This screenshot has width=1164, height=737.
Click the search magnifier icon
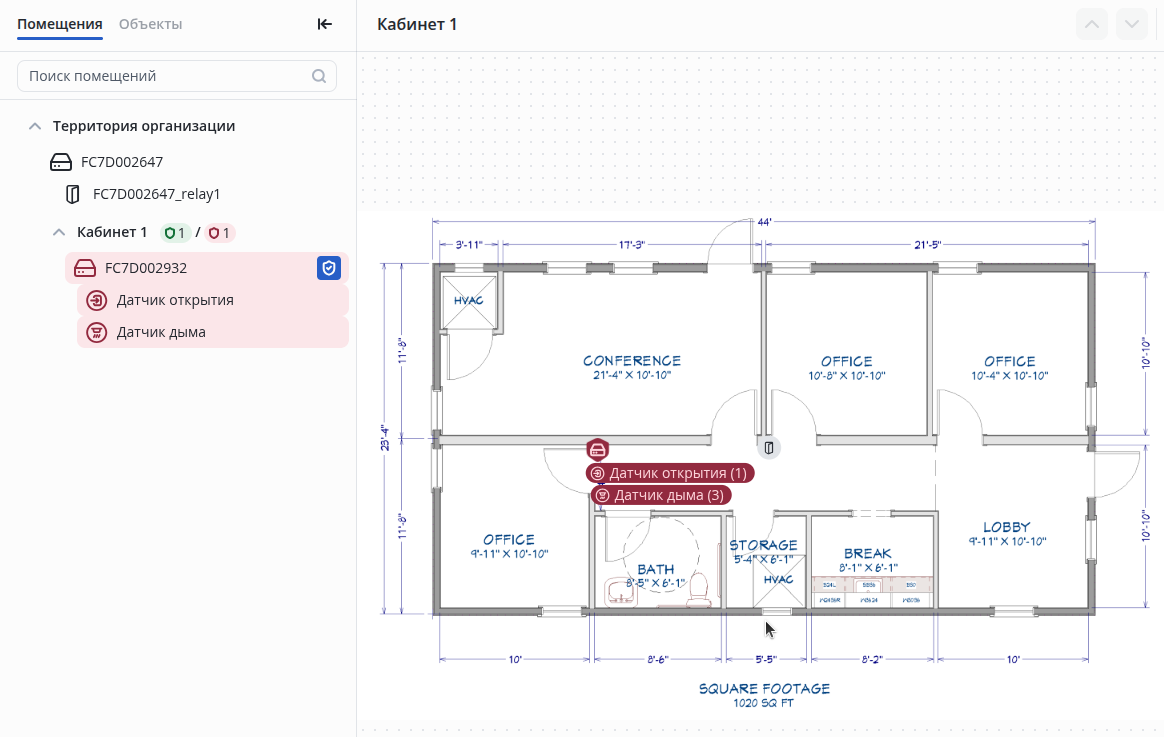[x=319, y=76]
